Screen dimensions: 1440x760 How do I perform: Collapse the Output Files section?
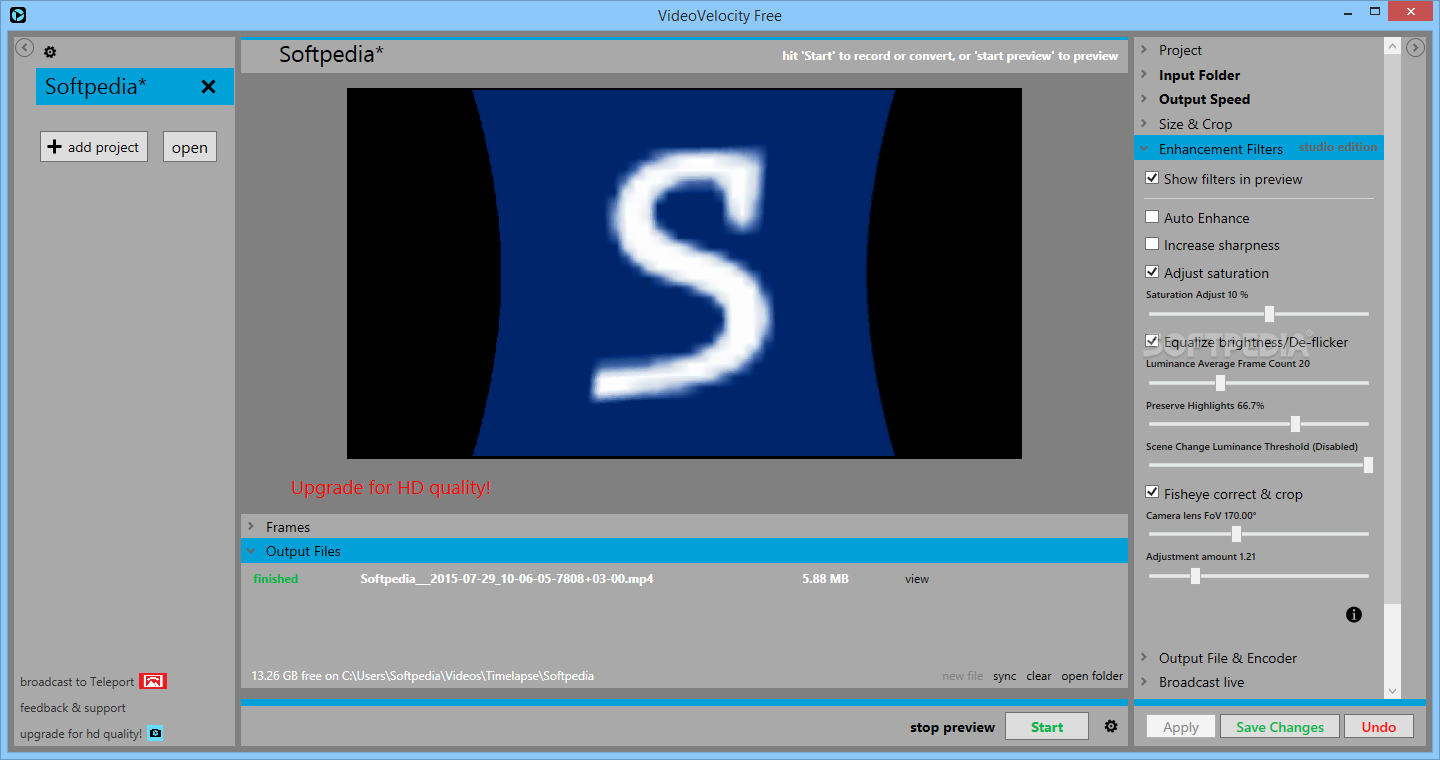click(684, 551)
